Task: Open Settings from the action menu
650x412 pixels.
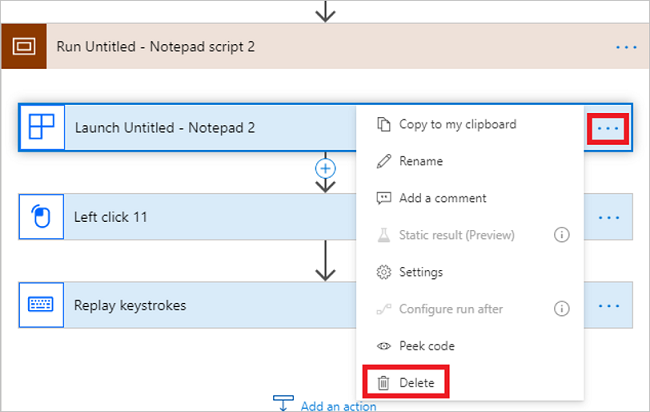Action: coord(421,272)
